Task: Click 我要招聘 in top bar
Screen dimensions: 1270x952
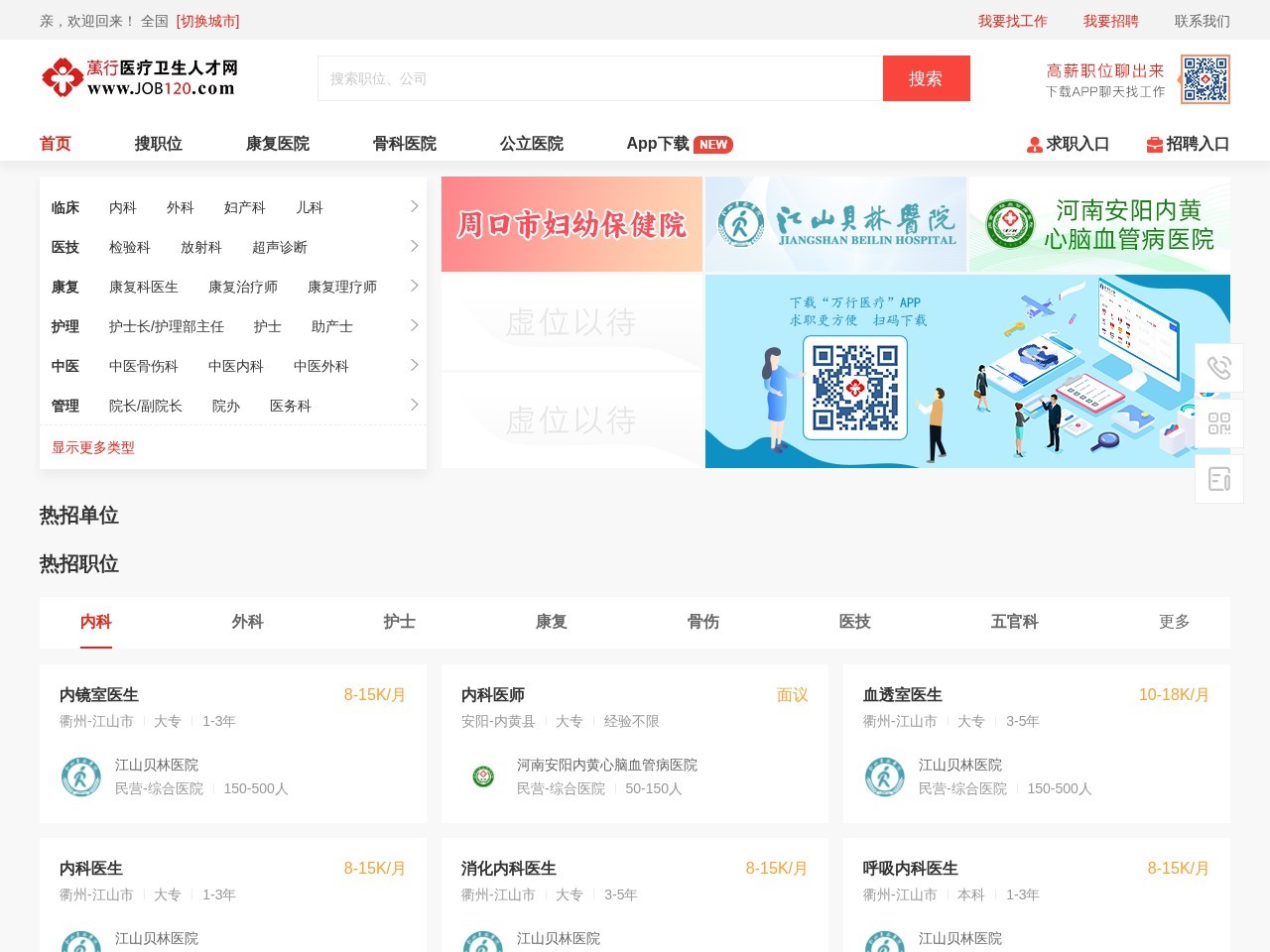Action: (x=1111, y=21)
